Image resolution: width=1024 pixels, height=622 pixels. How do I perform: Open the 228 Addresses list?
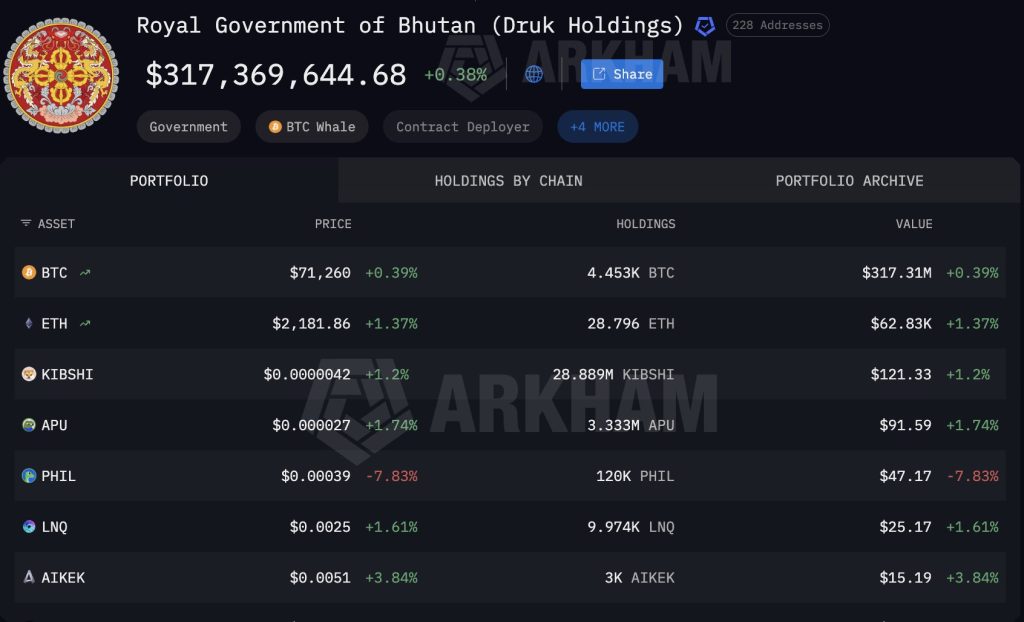[777, 25]
